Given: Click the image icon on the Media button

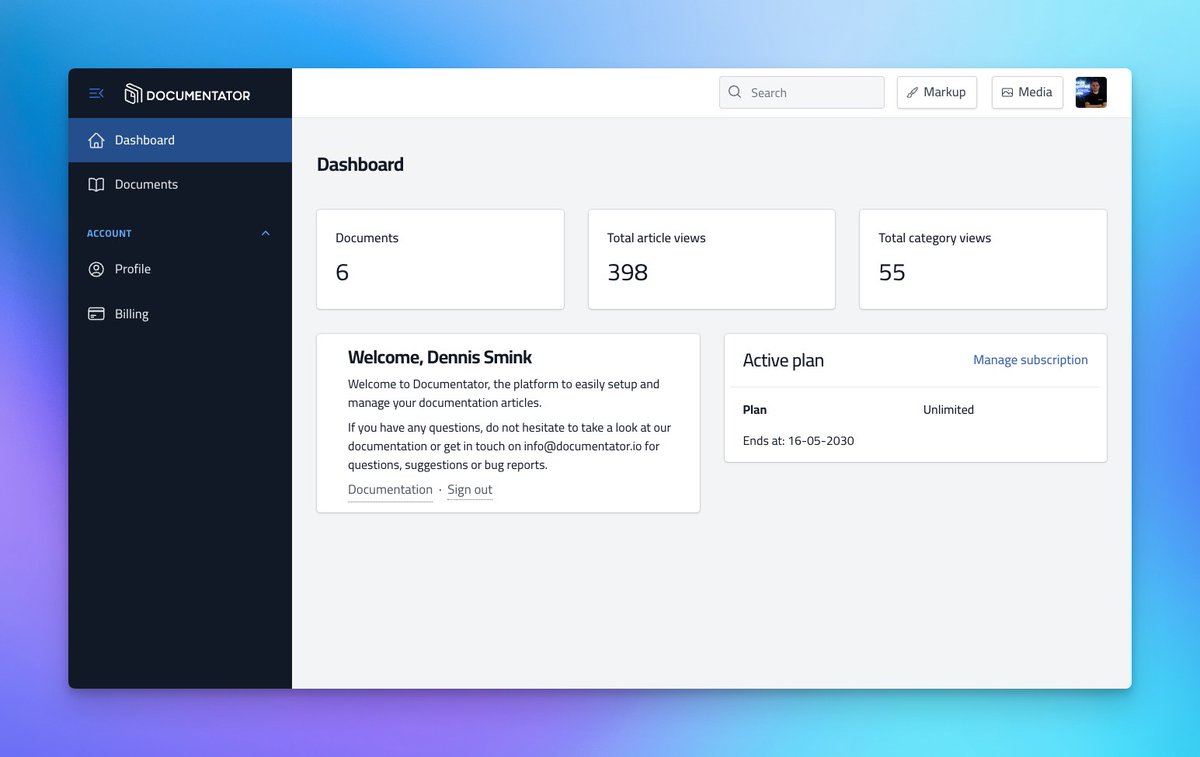Looking at the screenshot, I should pyautogui.click(x=1006, y=92).
